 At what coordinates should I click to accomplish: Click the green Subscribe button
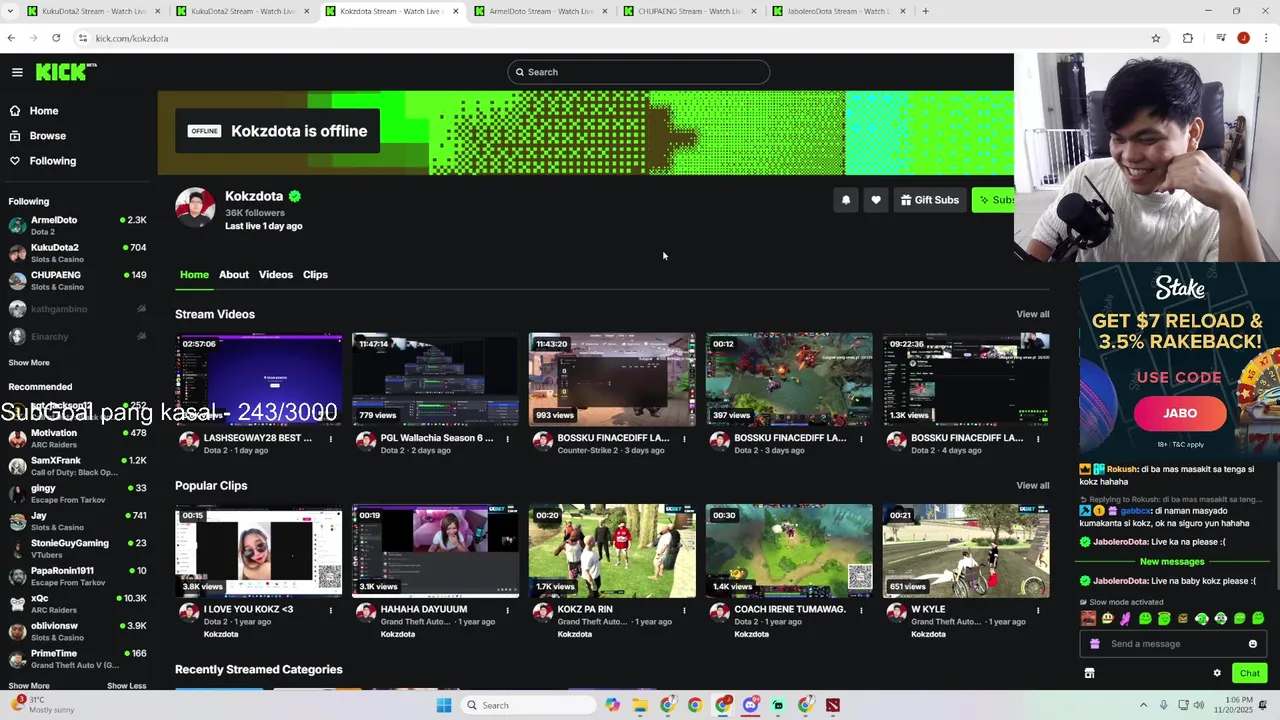(x=993, y=200)
